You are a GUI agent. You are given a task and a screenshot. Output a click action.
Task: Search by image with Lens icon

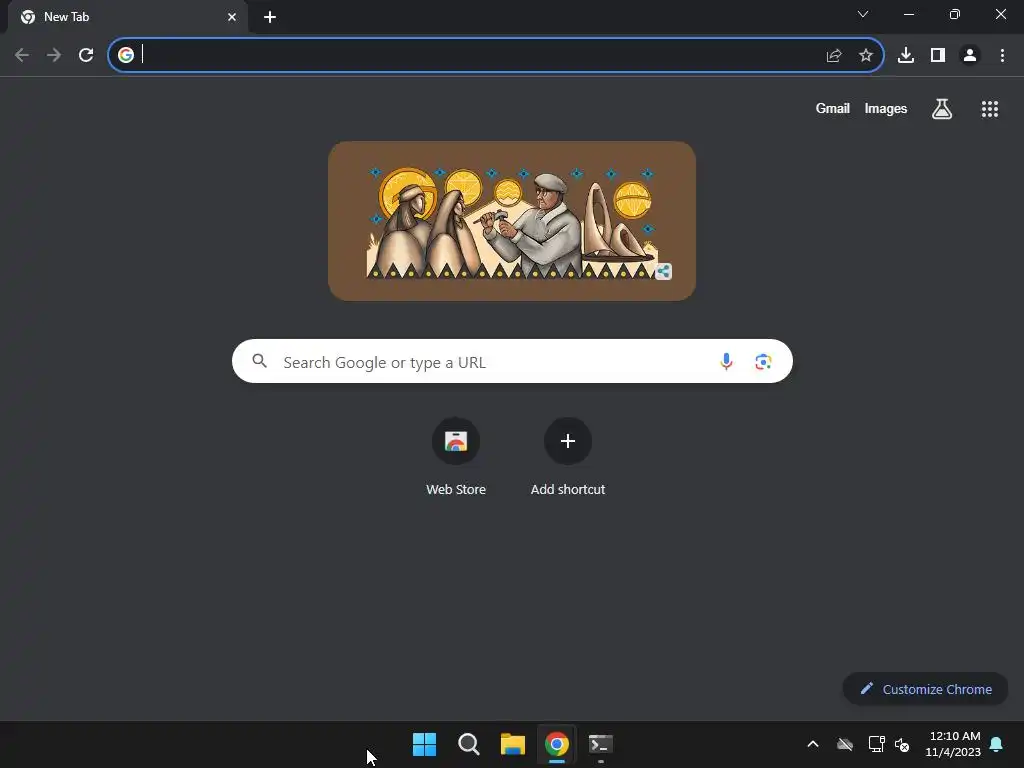pyautogui.click(x=763, y=361)
